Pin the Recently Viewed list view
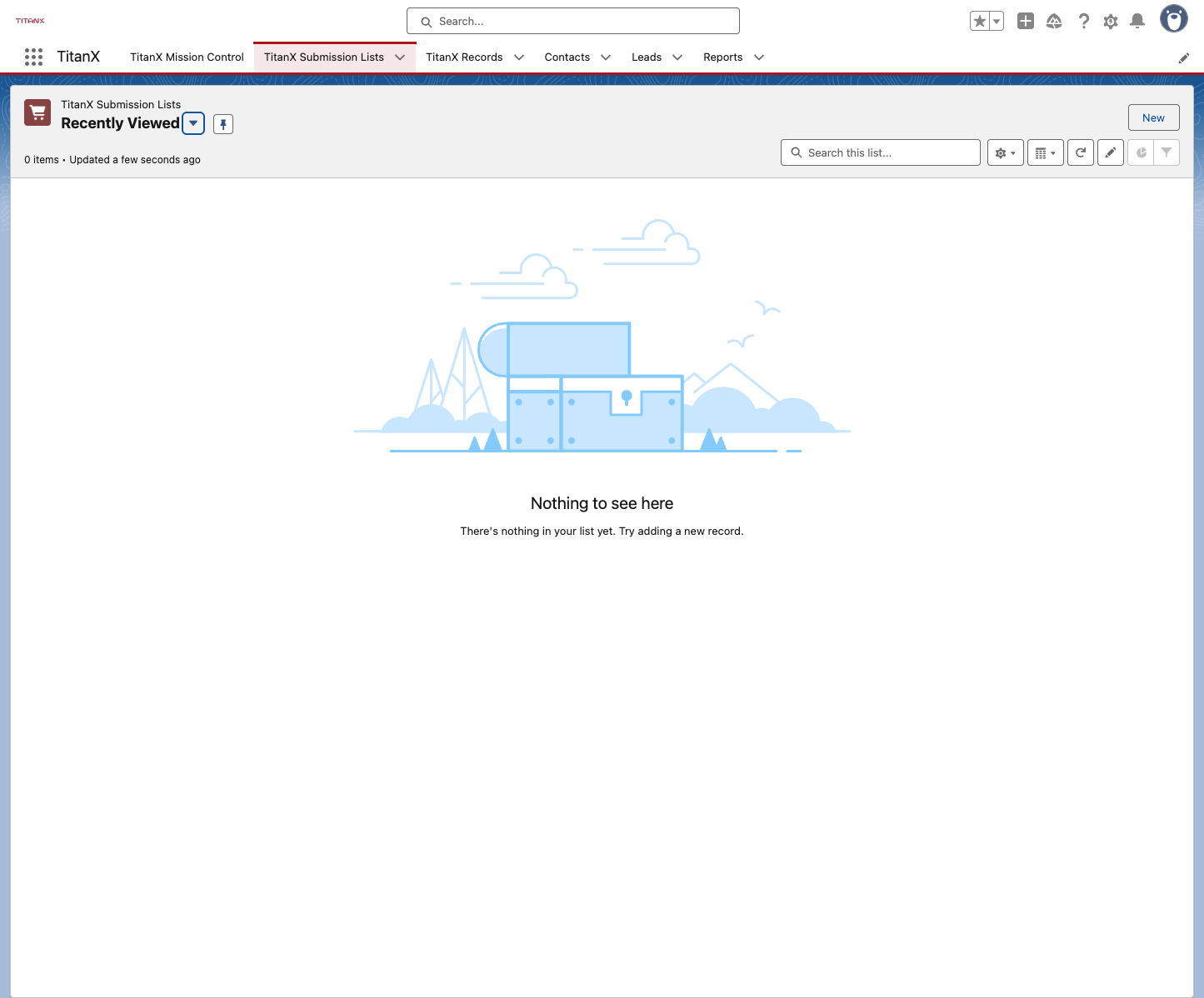Screen dimensions: 1204x998 223,124
